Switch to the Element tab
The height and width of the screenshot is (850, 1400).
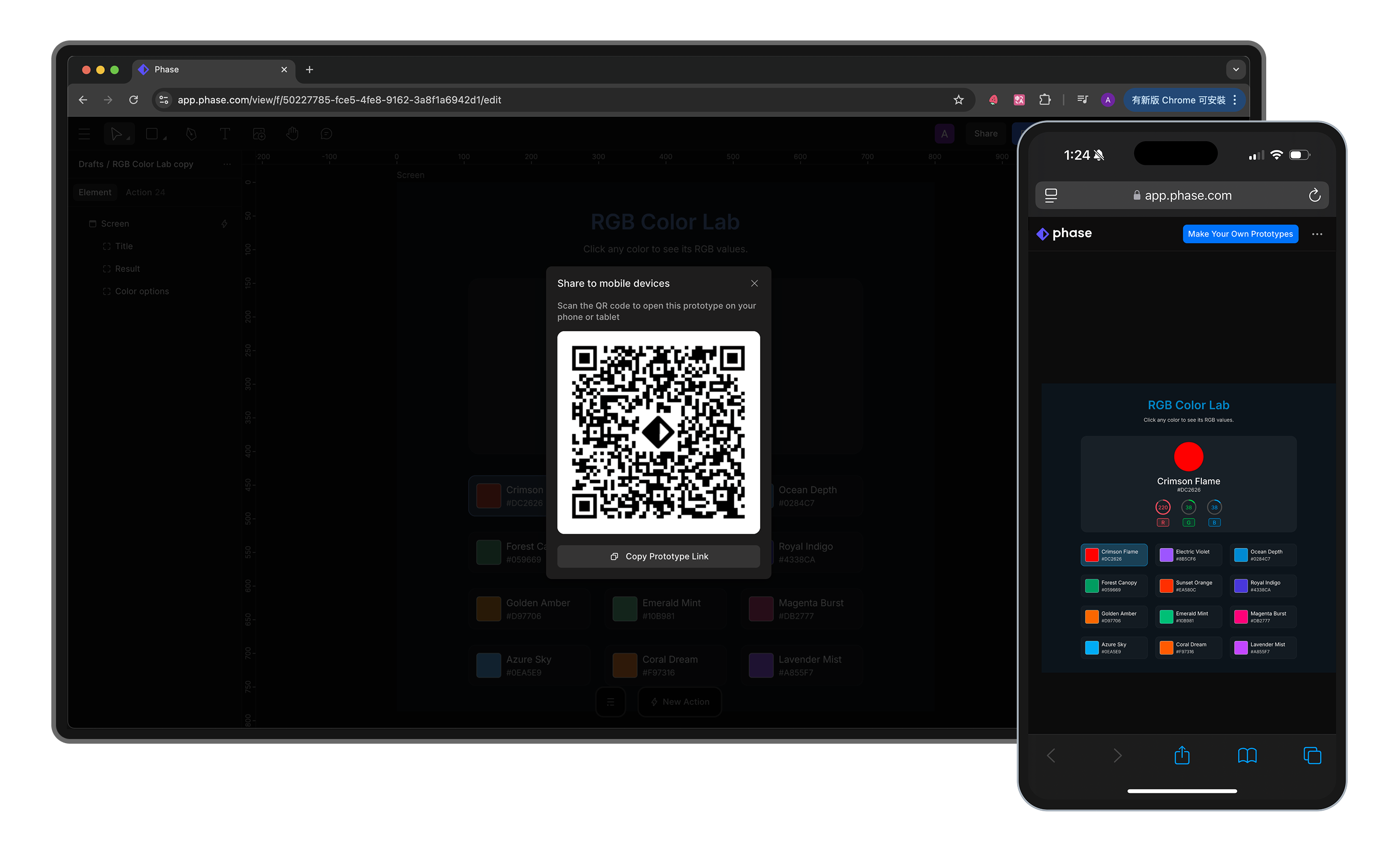click(95, 192)
